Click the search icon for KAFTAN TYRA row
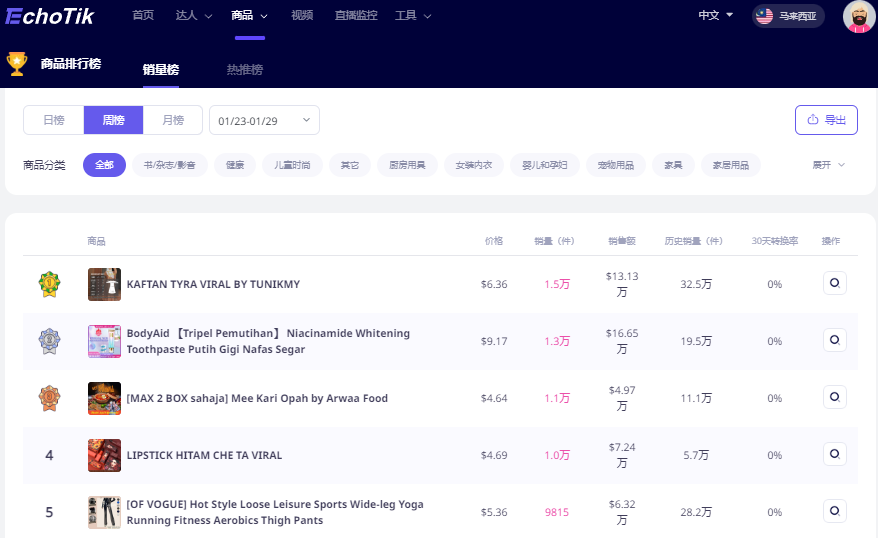The width and height of the screenshot is (878, 538). coord(834,283)
